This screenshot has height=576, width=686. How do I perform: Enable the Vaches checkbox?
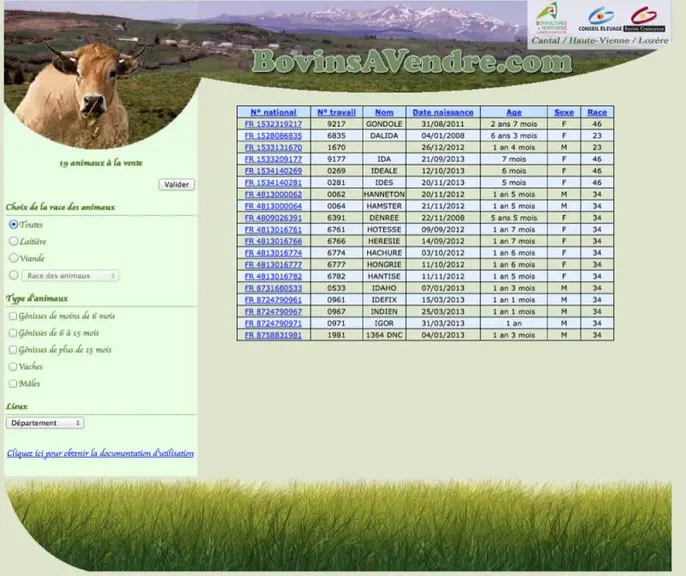(x=13, y=367)
